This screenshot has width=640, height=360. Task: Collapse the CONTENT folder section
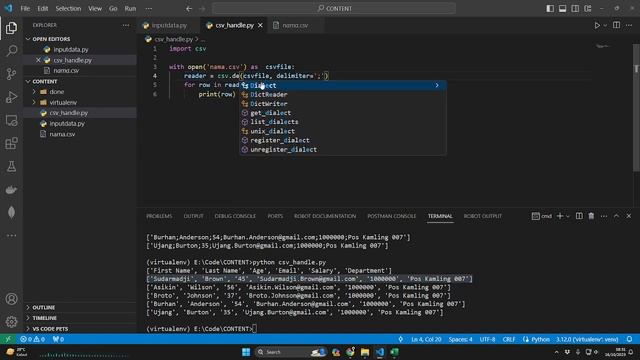point(45,81)
